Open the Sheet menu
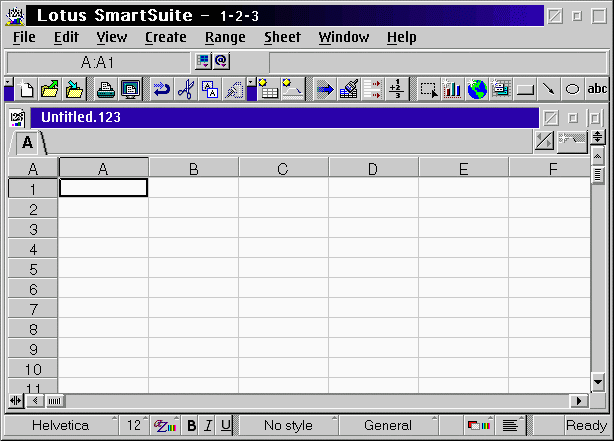This screenshot has width=614, height=441. pyautogui.click(x=282, y=37)
